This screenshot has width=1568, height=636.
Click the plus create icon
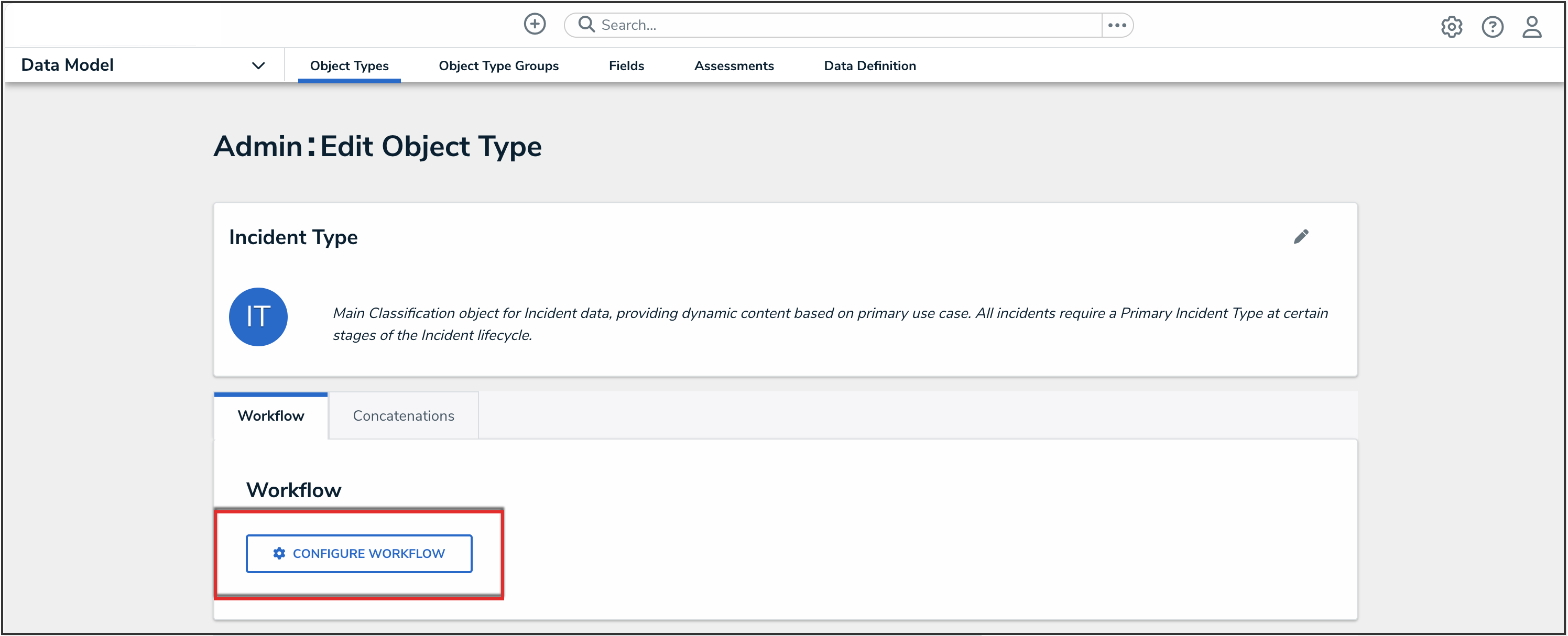click(x=535, y=24)
